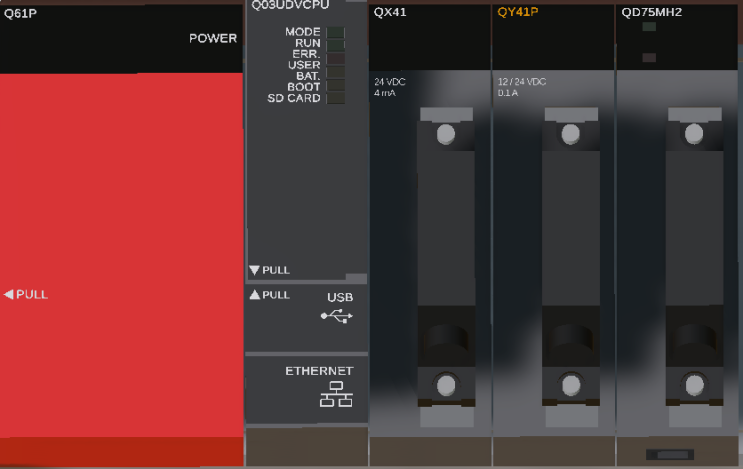Viewport: 743px width, 469px height.
Task: Select the QD75MH2 module label
Action: [x=652, y=12]
